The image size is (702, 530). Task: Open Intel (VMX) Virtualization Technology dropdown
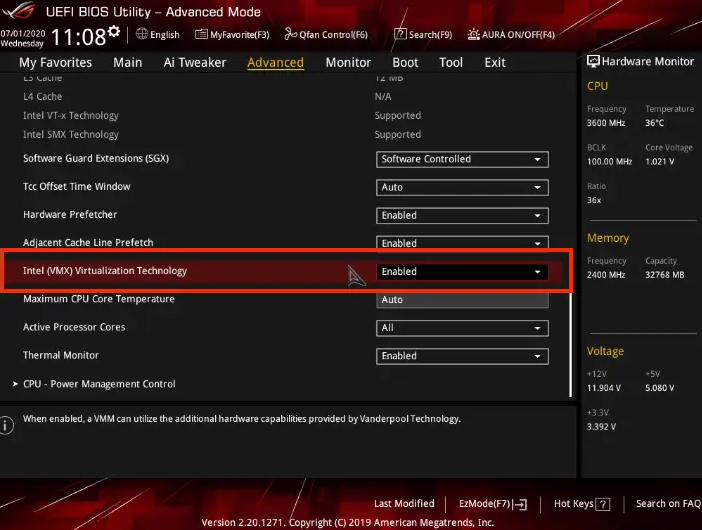tap(462, 272)
